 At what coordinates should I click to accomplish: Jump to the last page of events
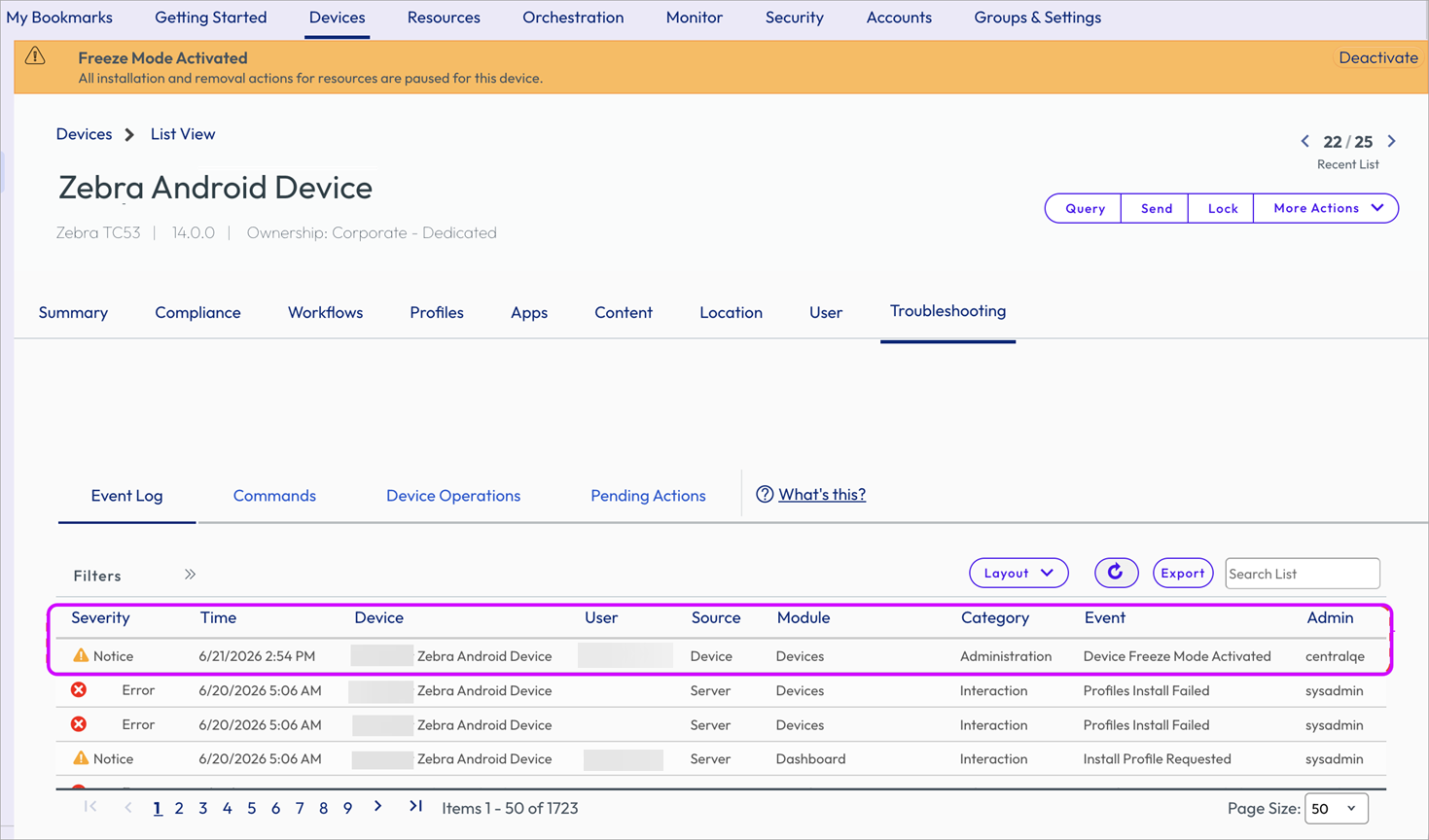[415, 806]
